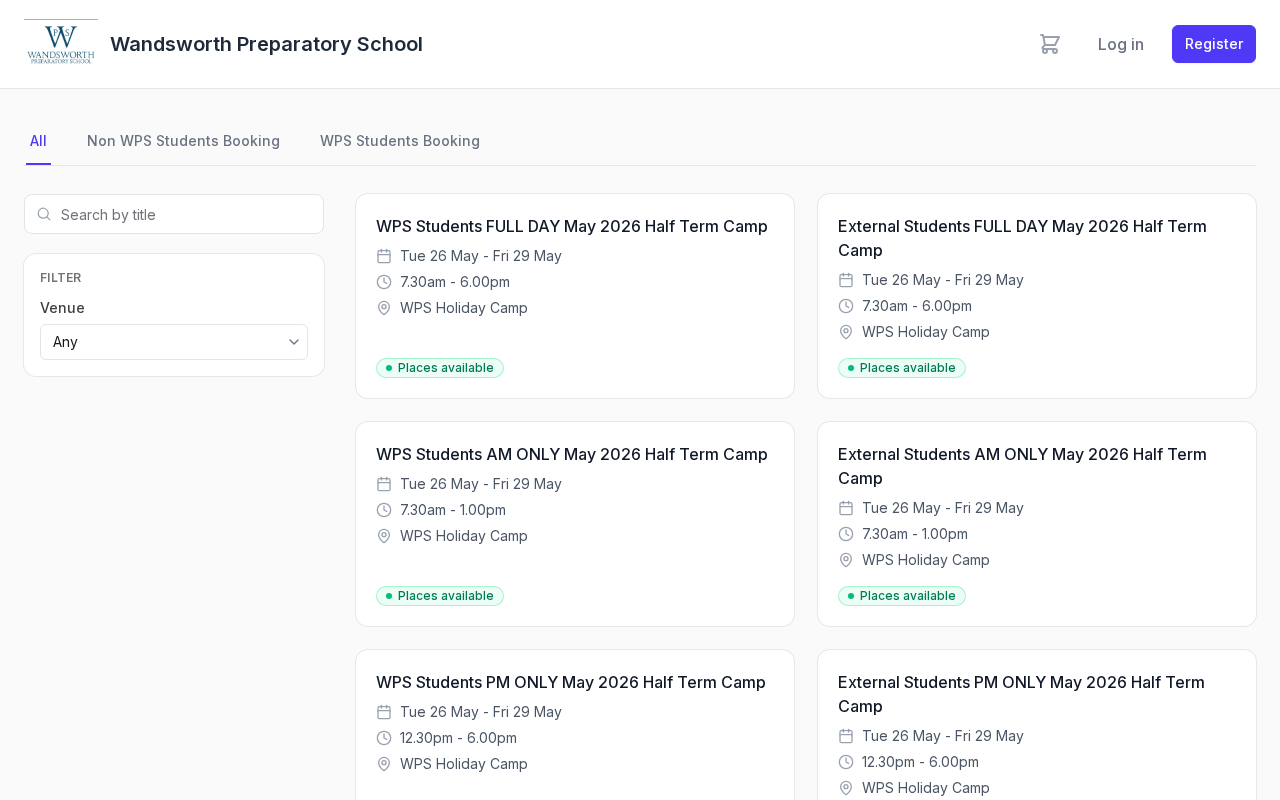The height and width of the screenshot is (800, 1280).
Task: Open the Venue dropdown set to Any
Action: (174, 342)
